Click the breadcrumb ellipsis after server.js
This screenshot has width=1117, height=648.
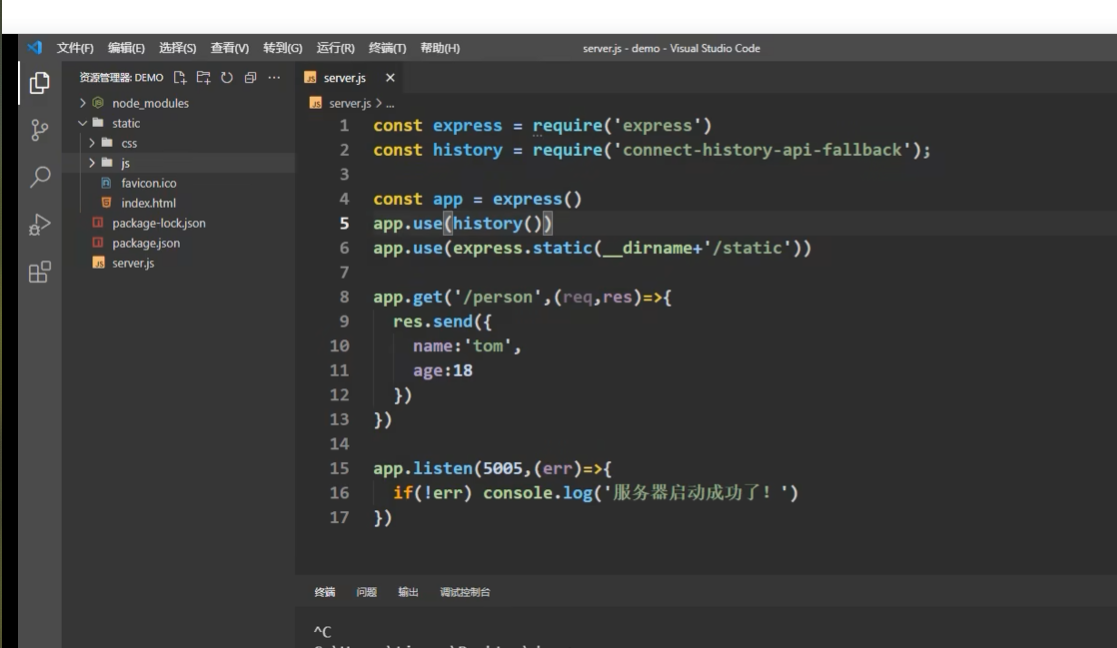pos(390,104)
